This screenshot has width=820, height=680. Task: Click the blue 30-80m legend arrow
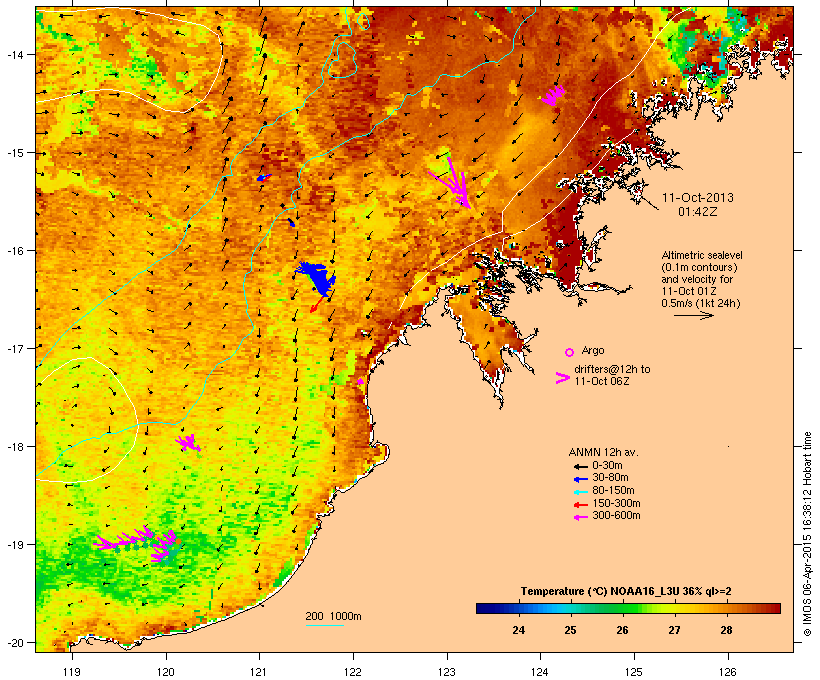[x=580, y=479]
